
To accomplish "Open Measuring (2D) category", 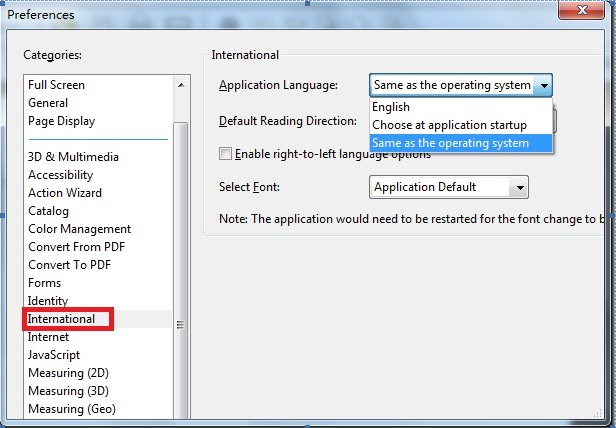I will [68, 373].
